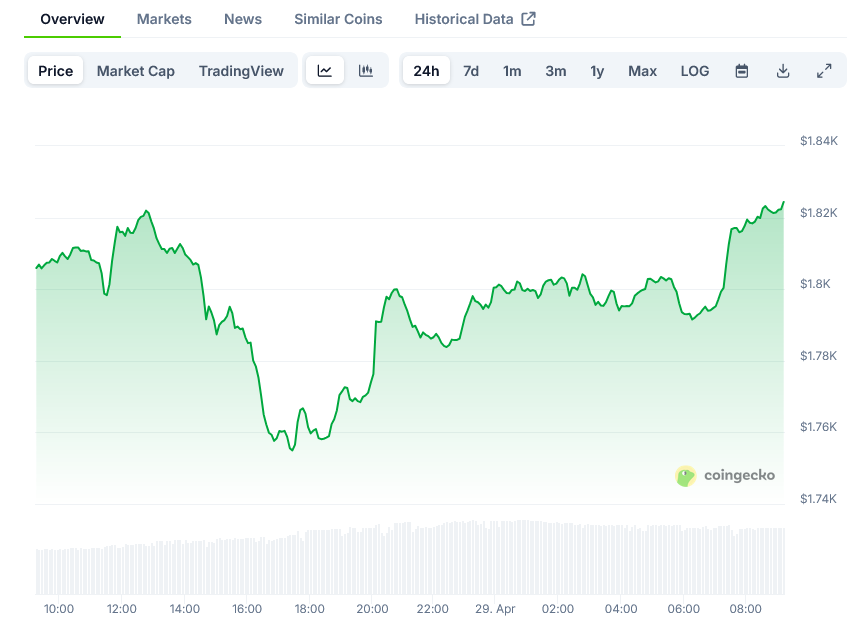847x622 pixels.
Task: Select the 1m timeframe option
Action: coord(512,71)
